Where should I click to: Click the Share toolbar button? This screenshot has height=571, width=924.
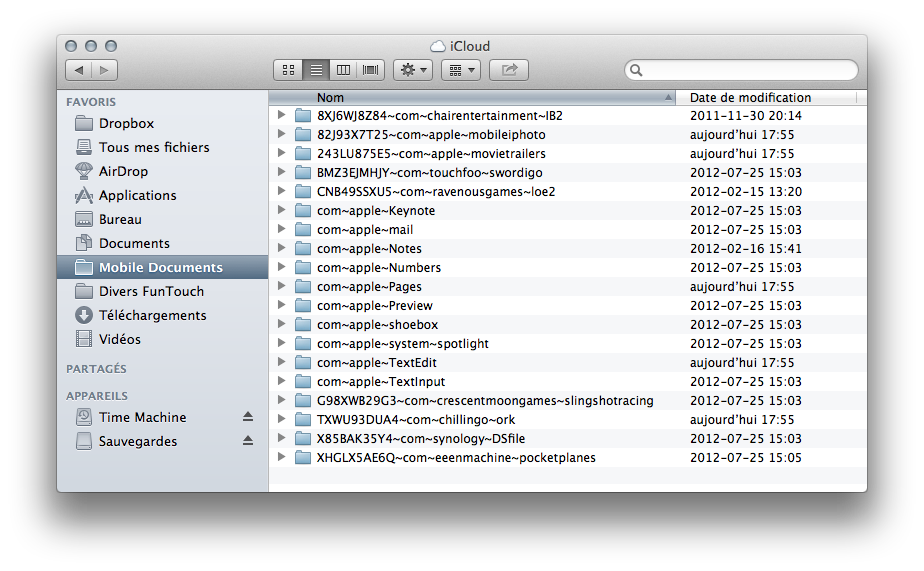[509, 70]
